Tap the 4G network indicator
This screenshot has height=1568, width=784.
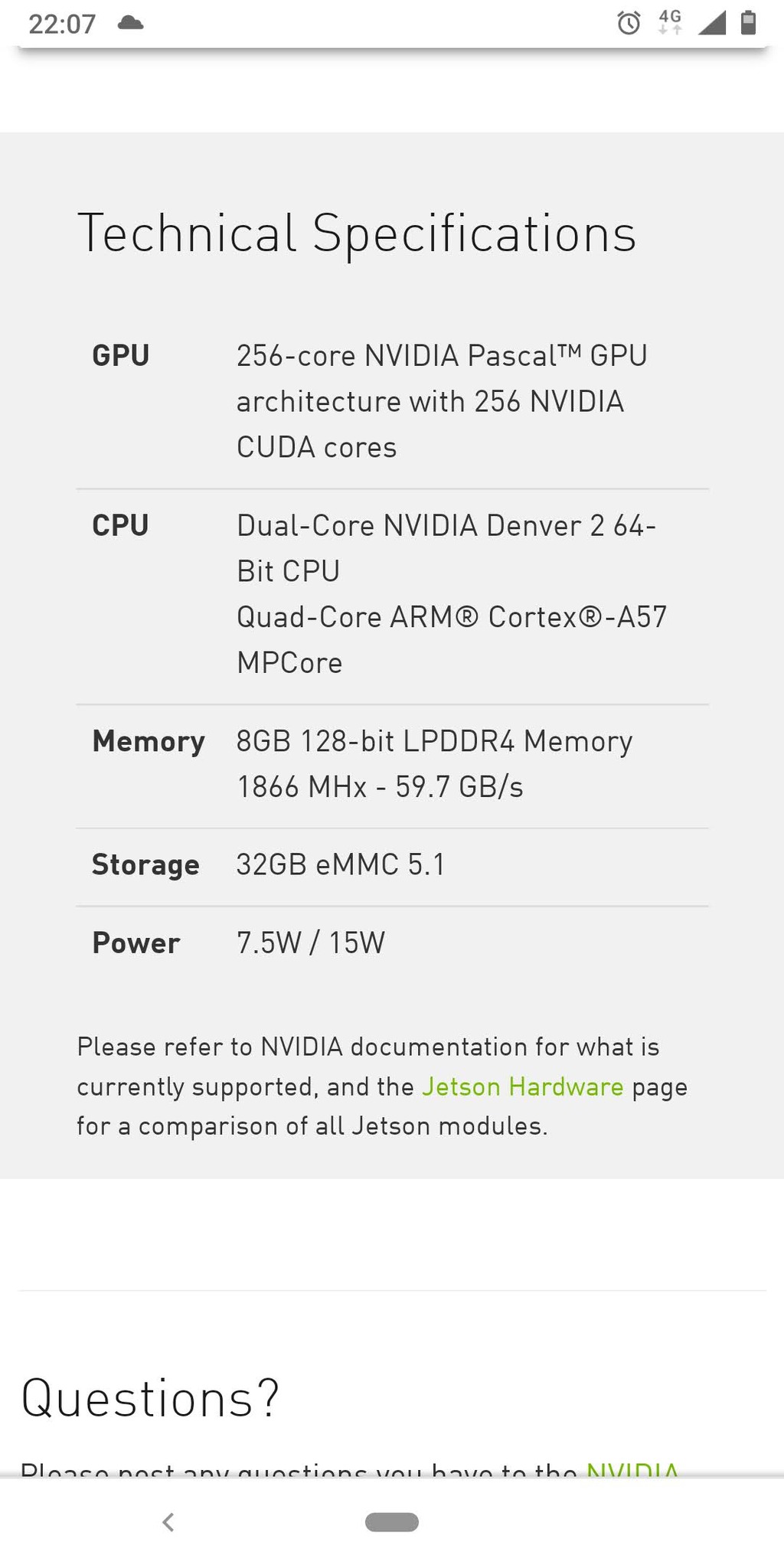pos(670,22)
